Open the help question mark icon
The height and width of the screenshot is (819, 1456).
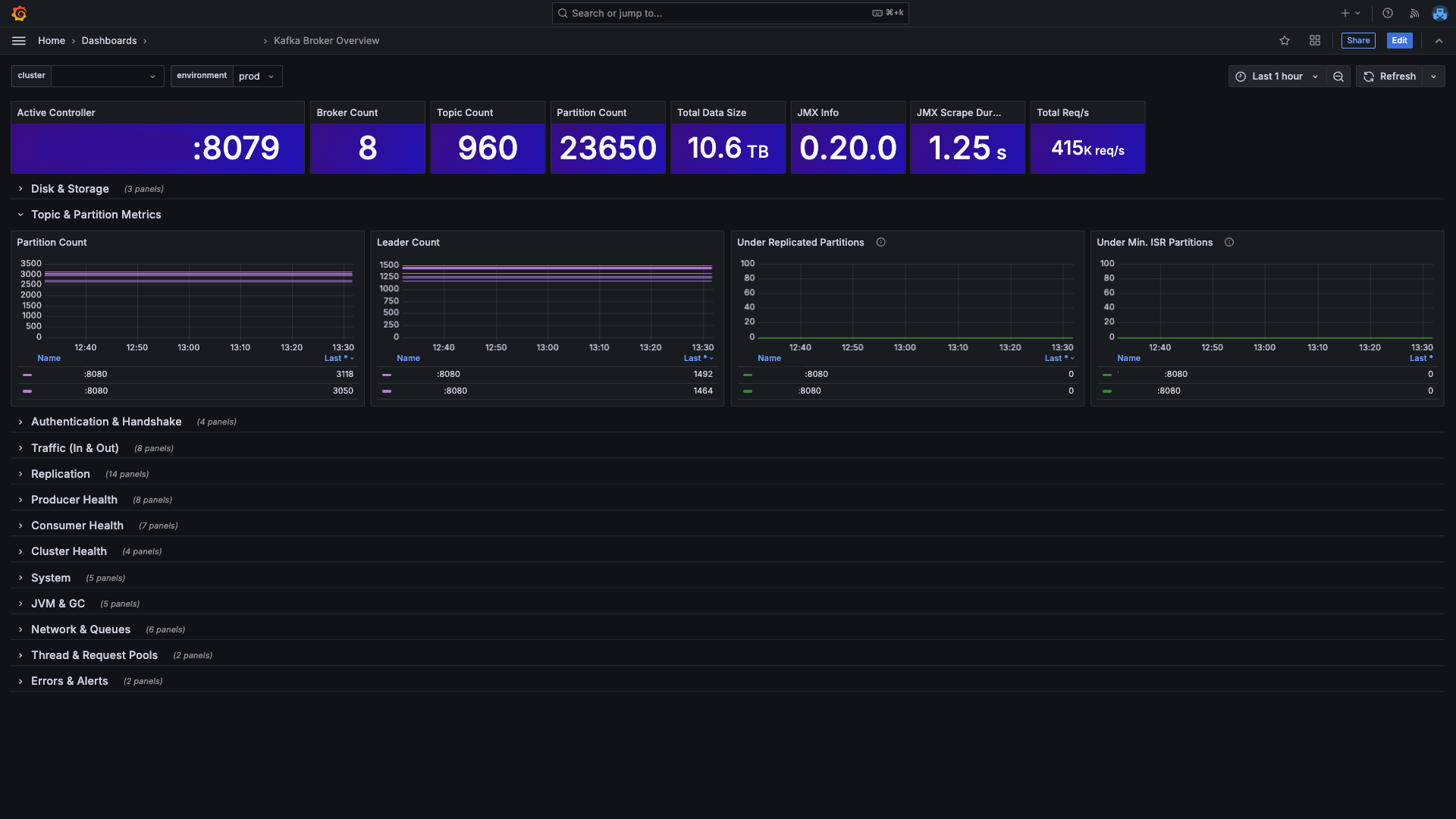coord(1388,13)
